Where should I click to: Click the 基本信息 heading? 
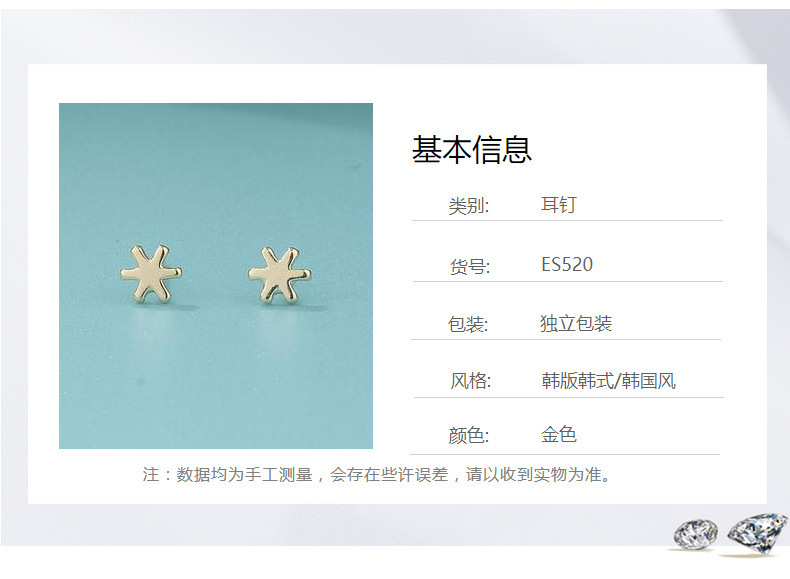click(472, 149)
